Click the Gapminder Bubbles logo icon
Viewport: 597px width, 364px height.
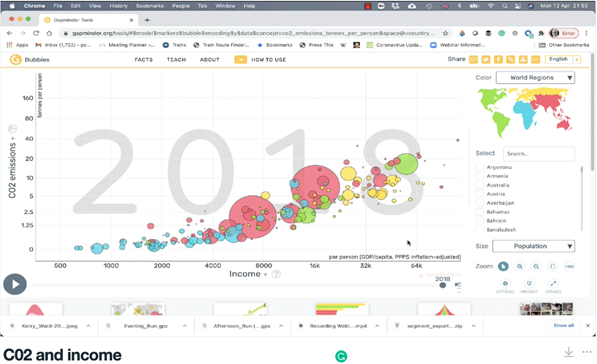tap(15, 60)
